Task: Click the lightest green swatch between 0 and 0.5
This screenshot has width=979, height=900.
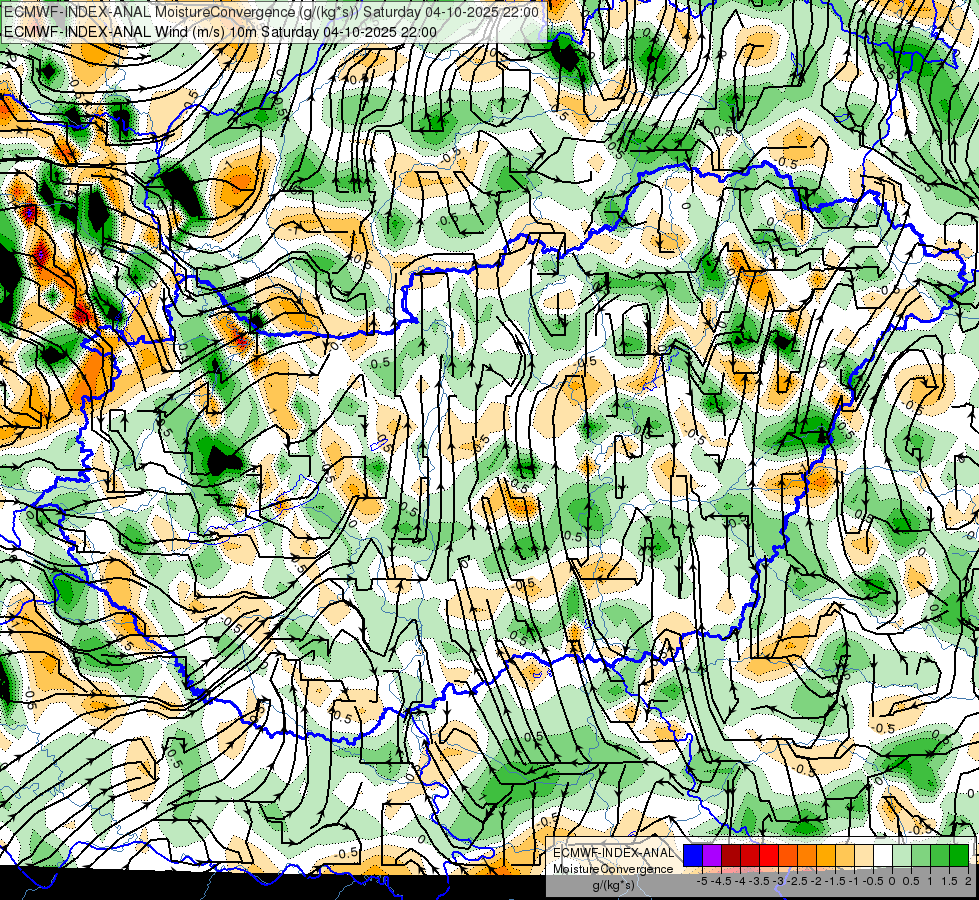Action: pos(902,856)
